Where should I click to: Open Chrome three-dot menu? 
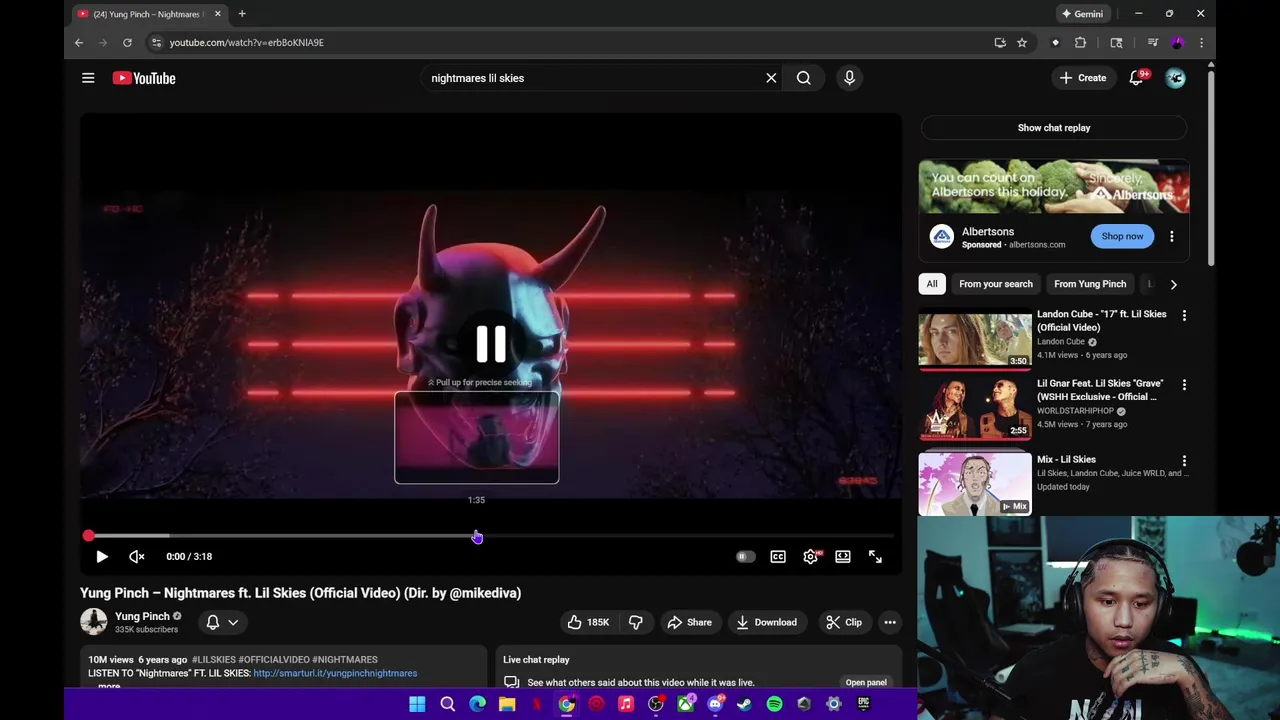tap(1201, 43)
